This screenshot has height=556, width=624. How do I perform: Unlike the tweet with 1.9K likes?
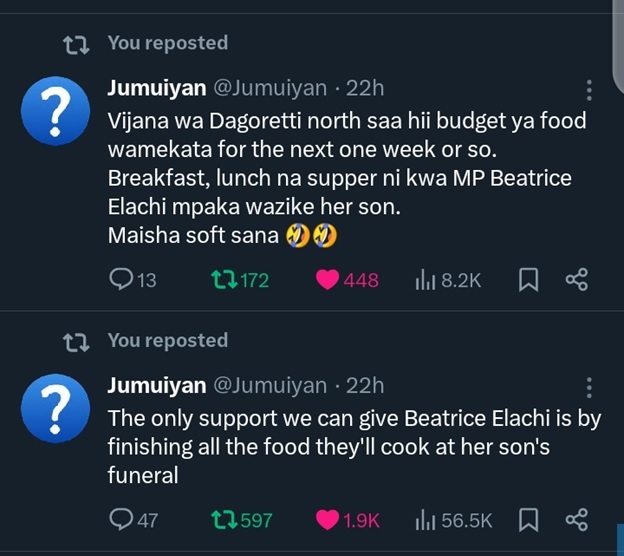tap(329, 520)
